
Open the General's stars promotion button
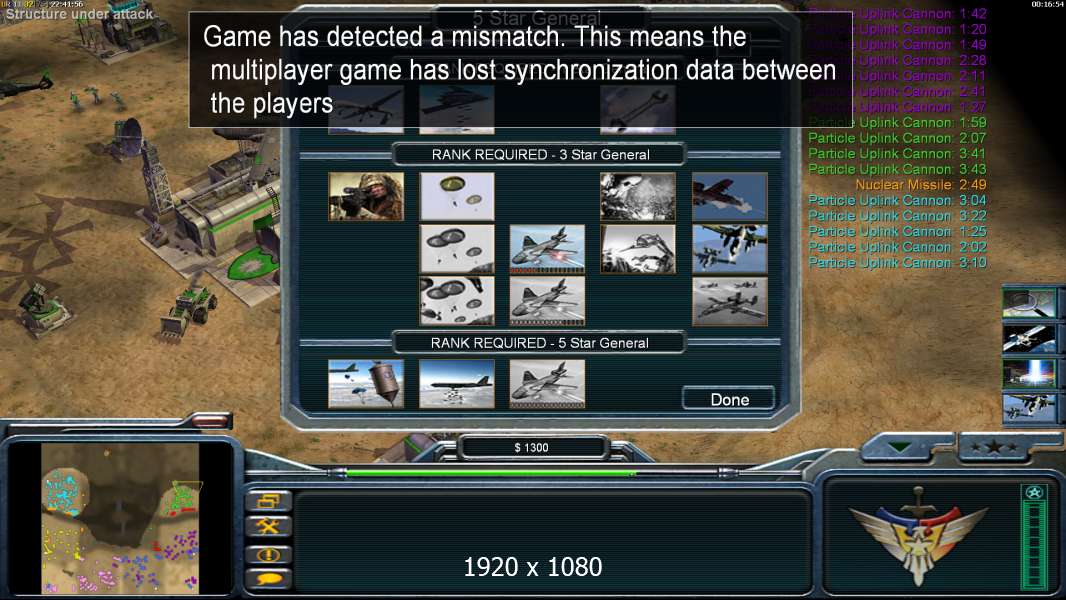[x=995, y=447]
